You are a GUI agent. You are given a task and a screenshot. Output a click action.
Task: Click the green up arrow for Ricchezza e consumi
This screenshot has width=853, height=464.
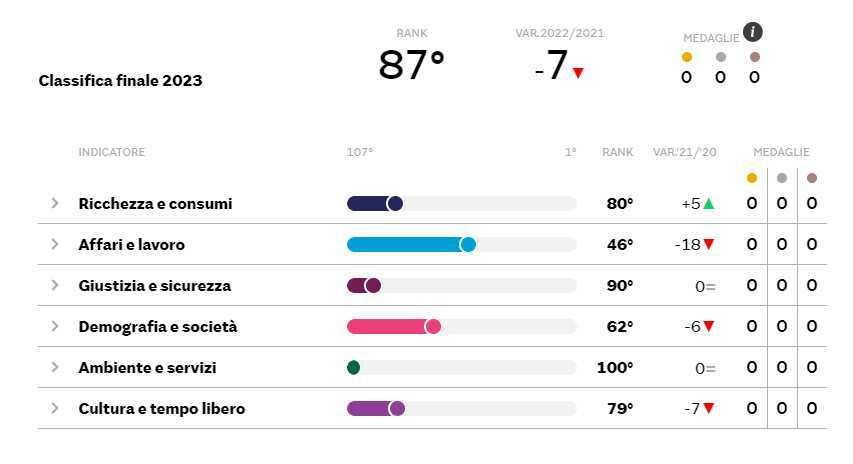(709, 204)
